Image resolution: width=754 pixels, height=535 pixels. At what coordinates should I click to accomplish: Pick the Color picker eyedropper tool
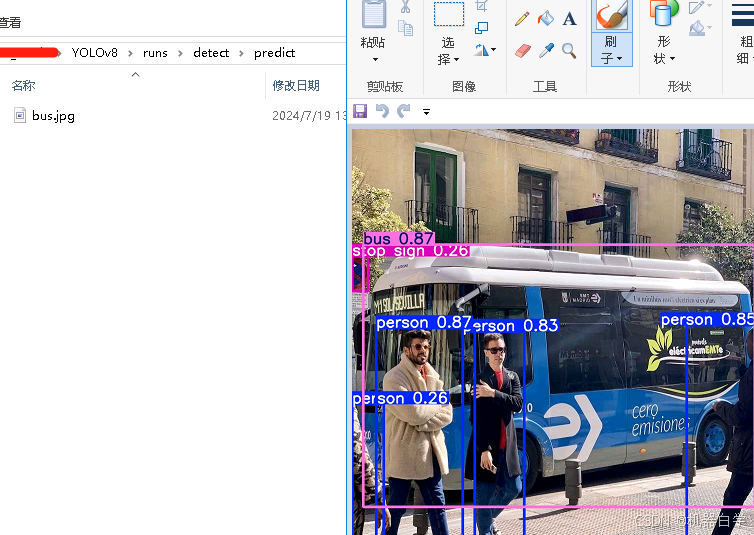point(546,50)
